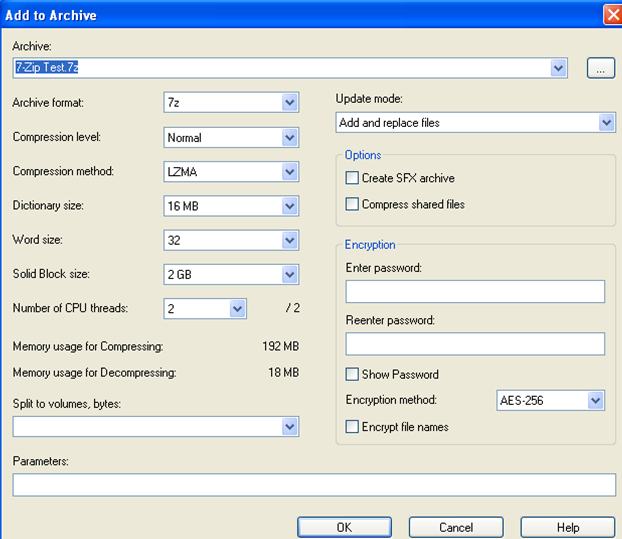Close the Add to Archive dialog

612,14
